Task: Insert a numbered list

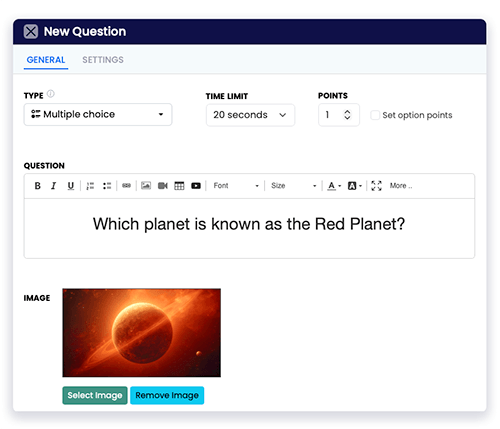Action: click(x=90, y=186)
